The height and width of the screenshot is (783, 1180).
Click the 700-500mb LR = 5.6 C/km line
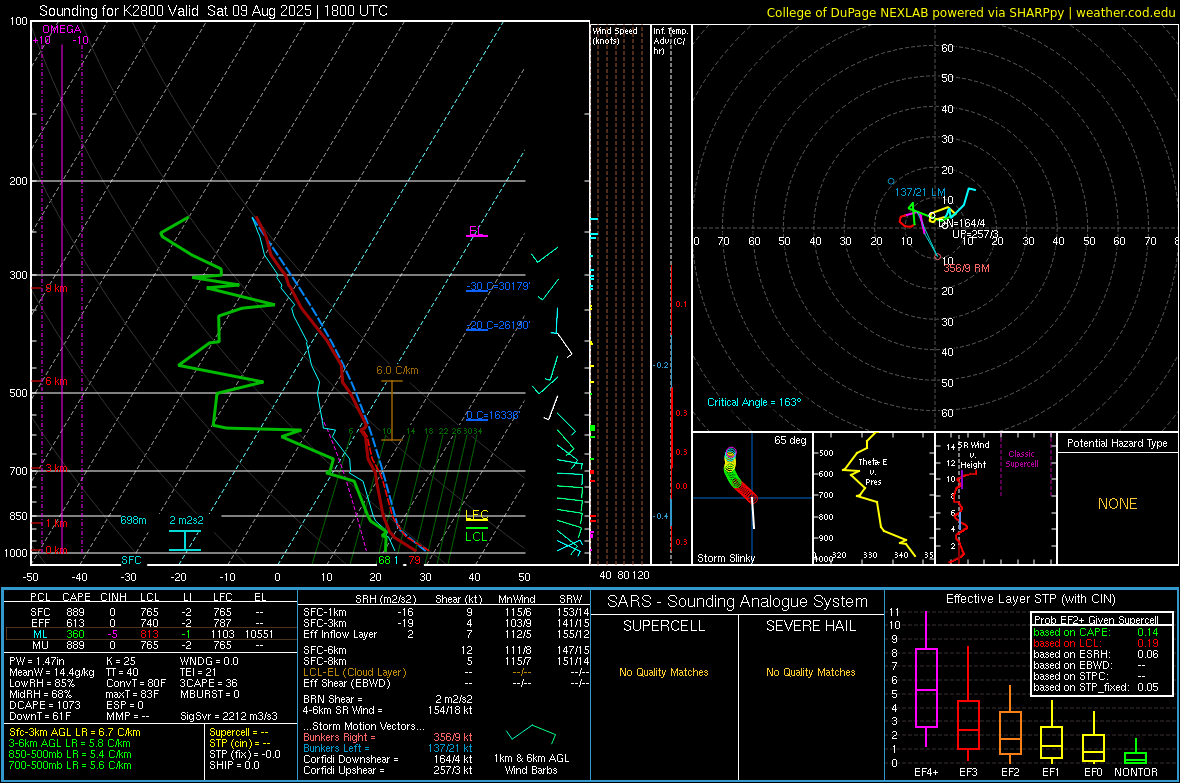point(70,765)
